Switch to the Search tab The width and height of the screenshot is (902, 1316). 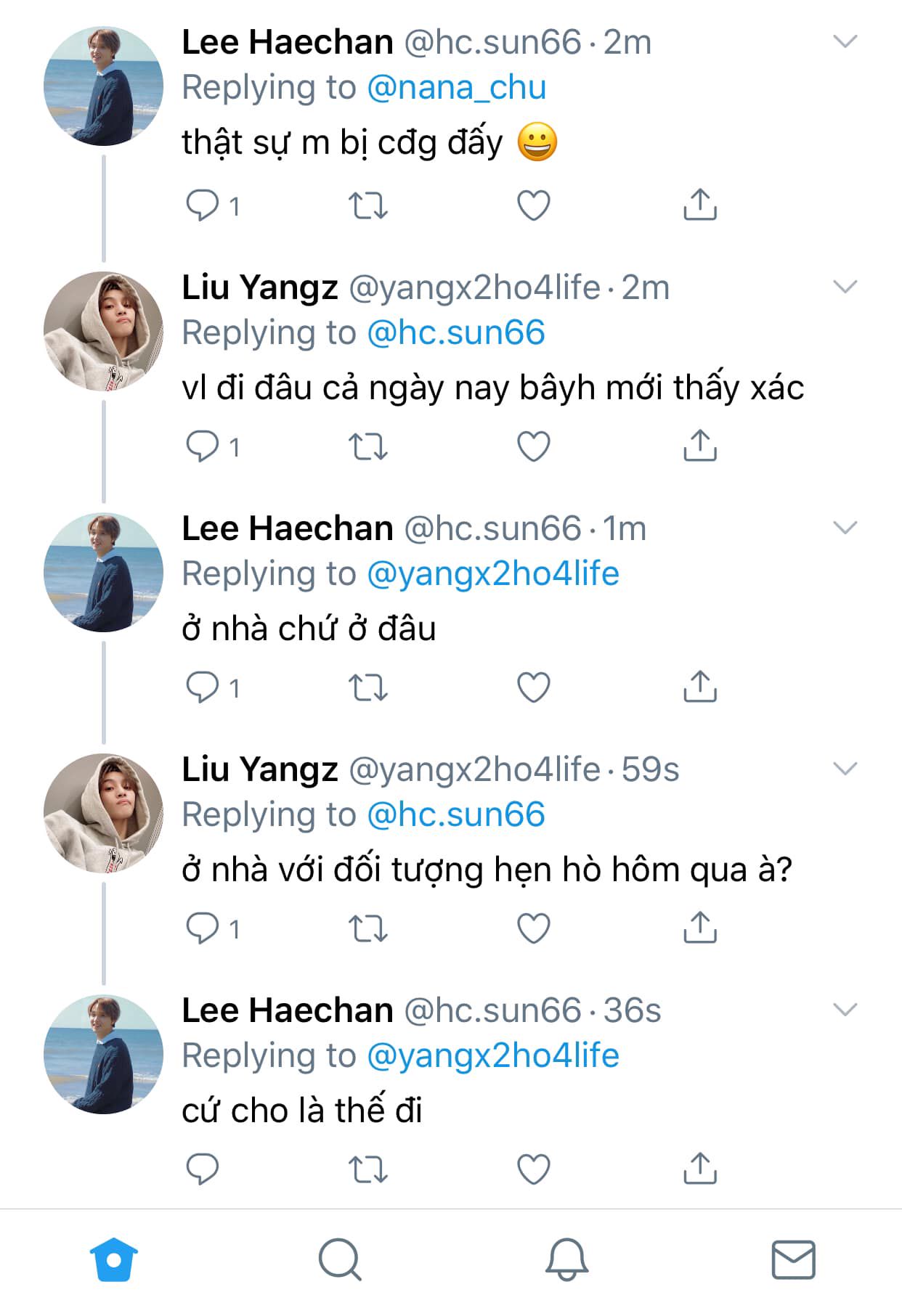340,1259
